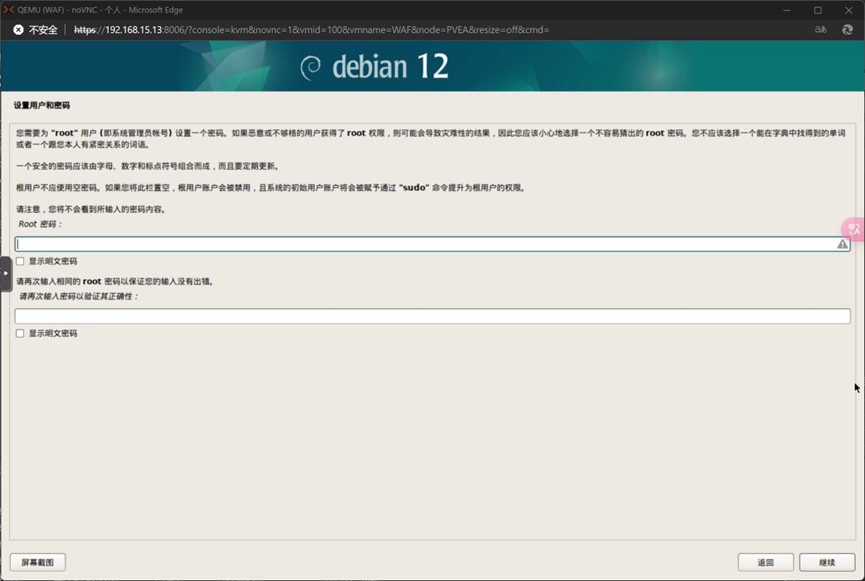Click the 屏幕截图 screenshot button
Viewport: 865px width, 581px height.
(38, 562)
